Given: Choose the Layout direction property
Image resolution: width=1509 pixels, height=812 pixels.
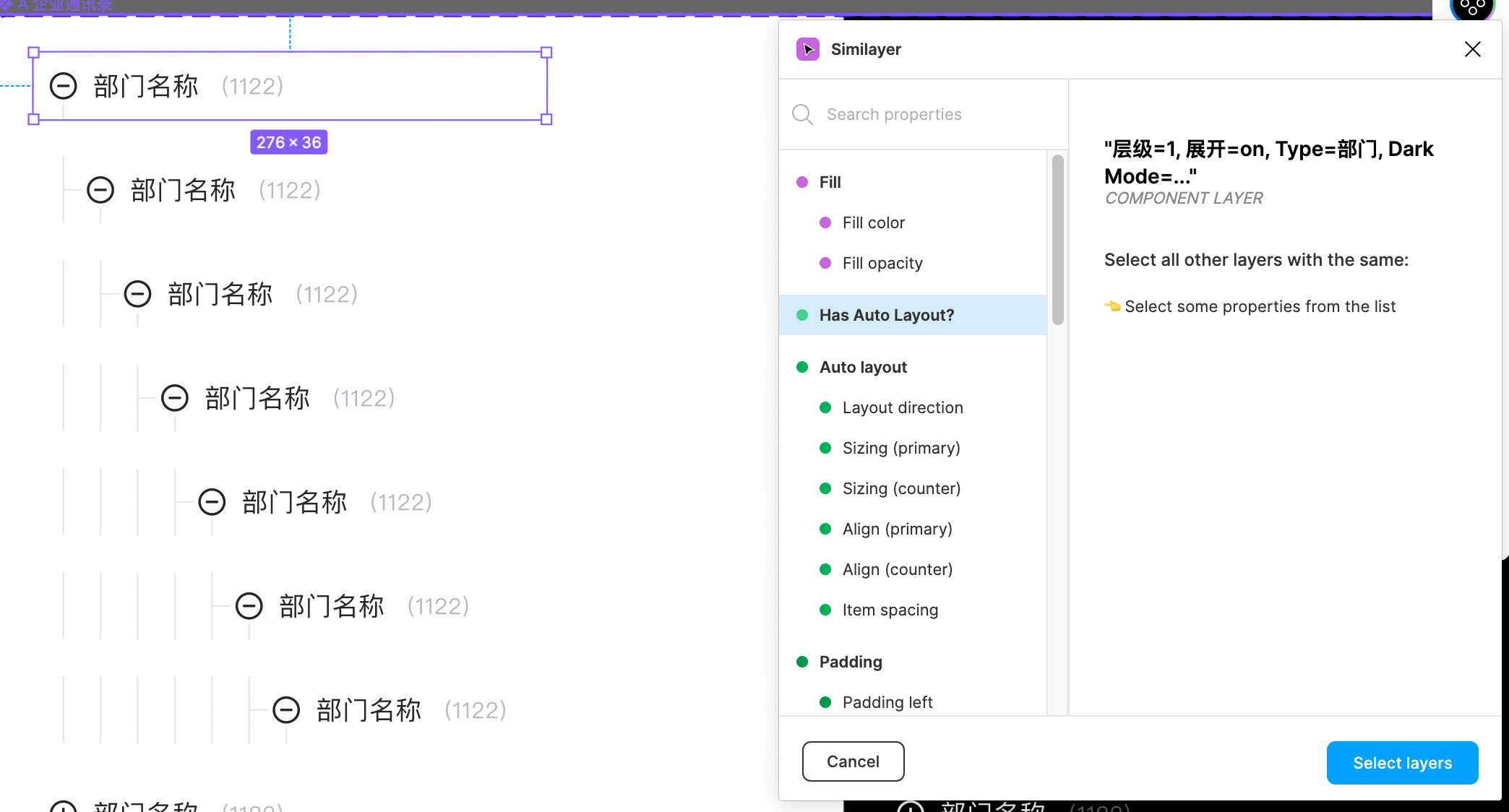Looking at the screenshot, I should tap(902, 407).
